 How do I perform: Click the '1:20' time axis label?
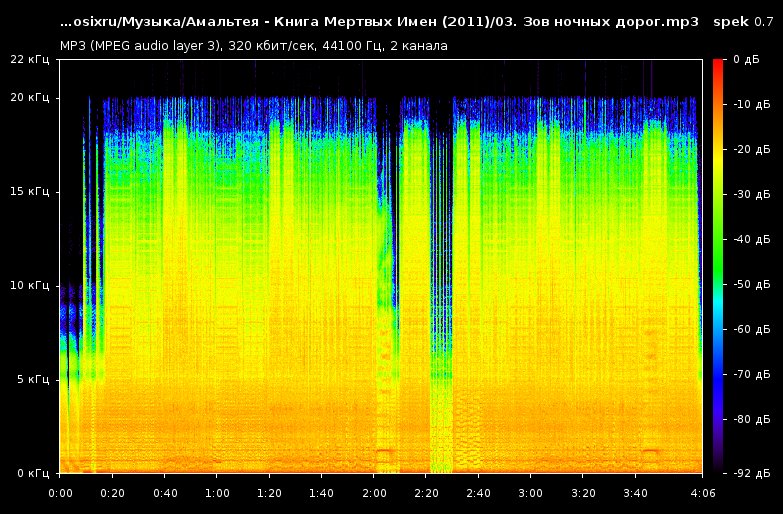coord(269,494)
